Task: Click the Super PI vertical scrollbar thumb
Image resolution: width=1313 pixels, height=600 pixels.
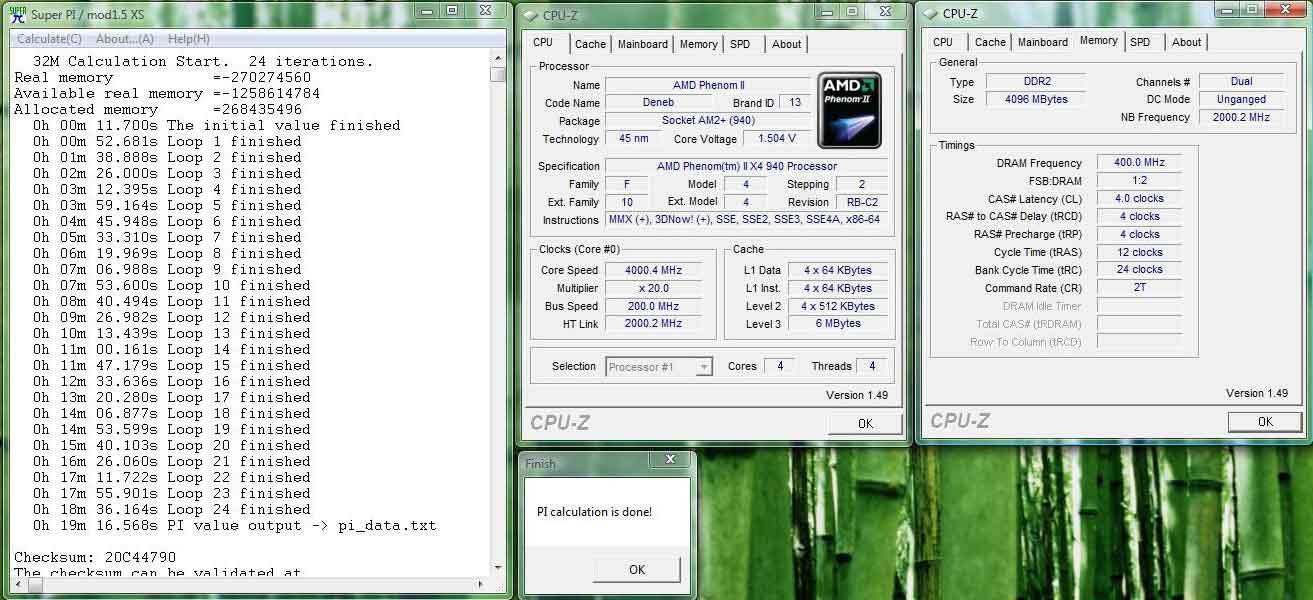Action: [498, 74]
